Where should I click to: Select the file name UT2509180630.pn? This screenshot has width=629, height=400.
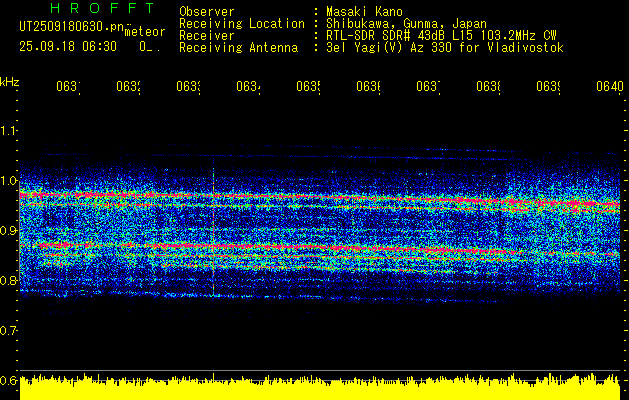72,26
